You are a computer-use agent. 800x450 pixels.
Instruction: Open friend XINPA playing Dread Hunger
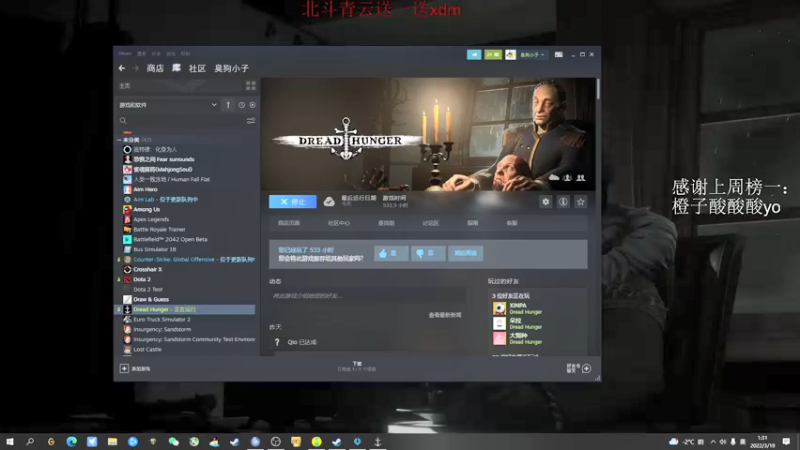(x=518, y=308)
